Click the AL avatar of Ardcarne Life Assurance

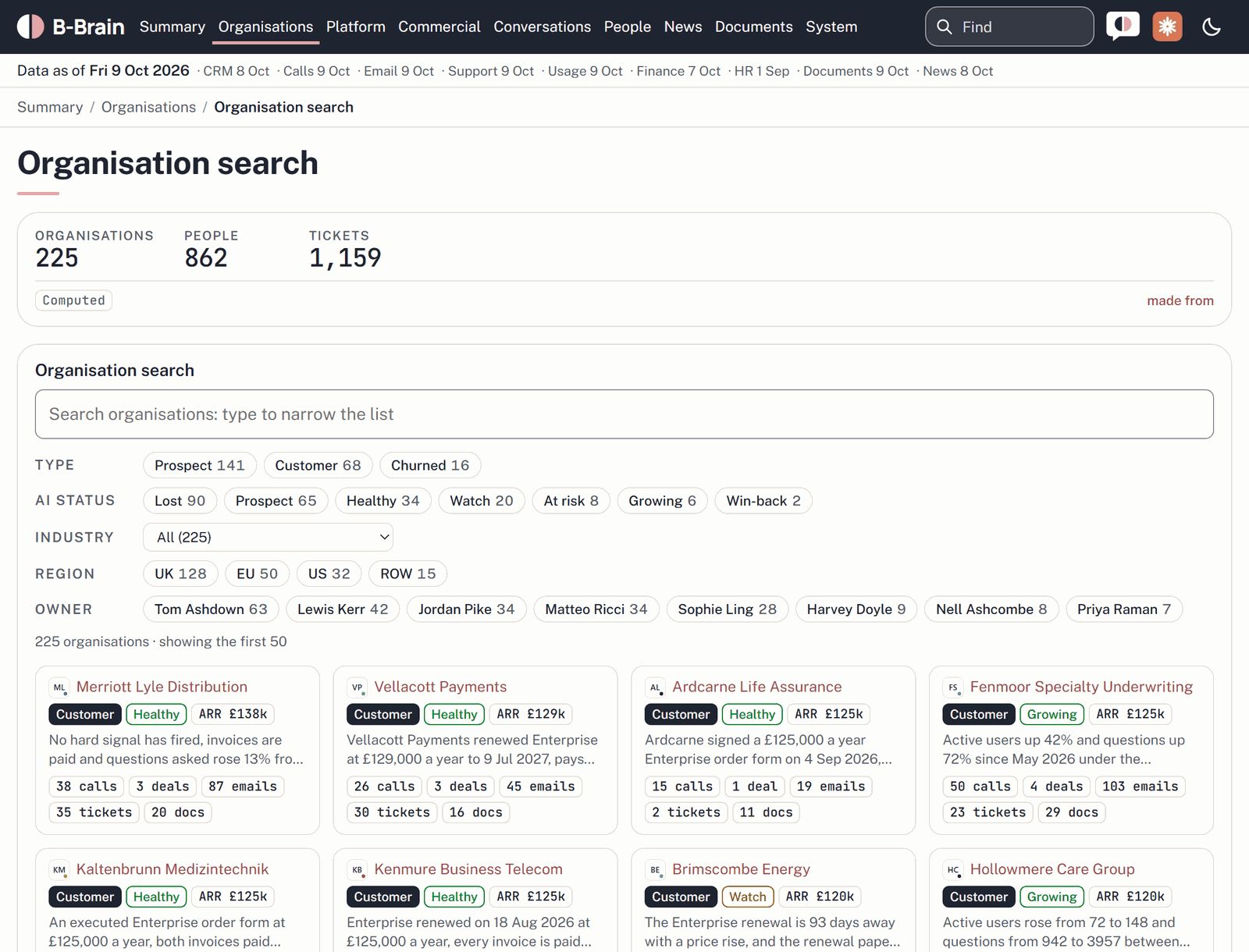click(x=656, y=687)
